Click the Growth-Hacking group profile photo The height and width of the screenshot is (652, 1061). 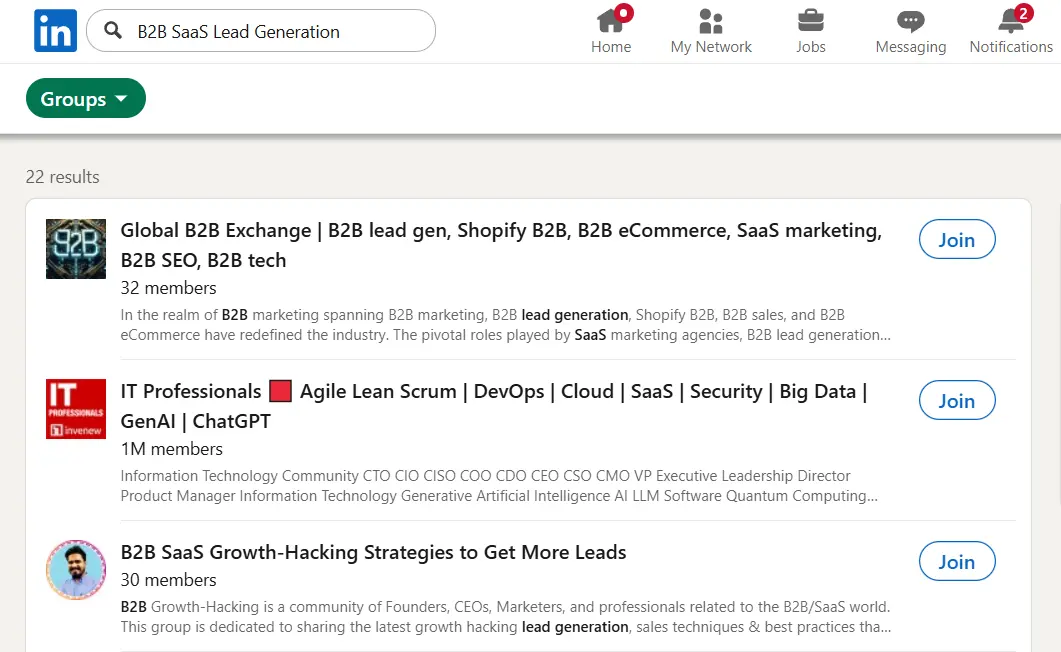76,569
